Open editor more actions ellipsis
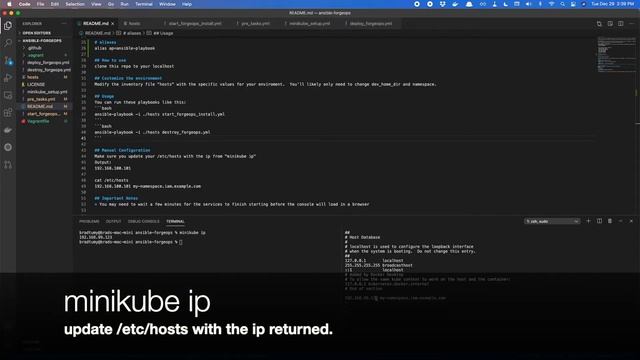 coord(631,24)
